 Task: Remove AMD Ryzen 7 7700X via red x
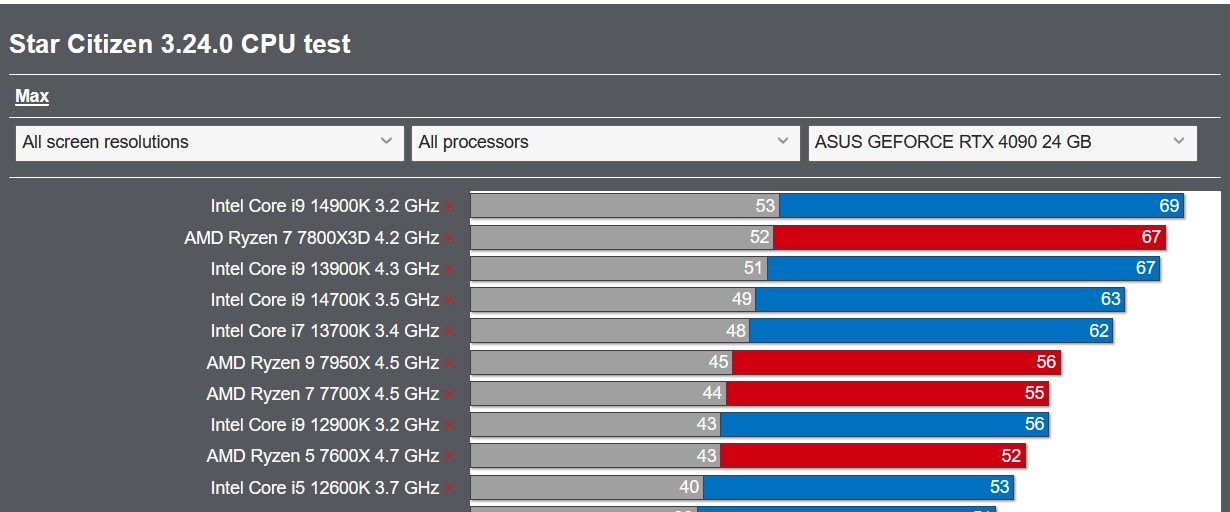pos(450,395)
